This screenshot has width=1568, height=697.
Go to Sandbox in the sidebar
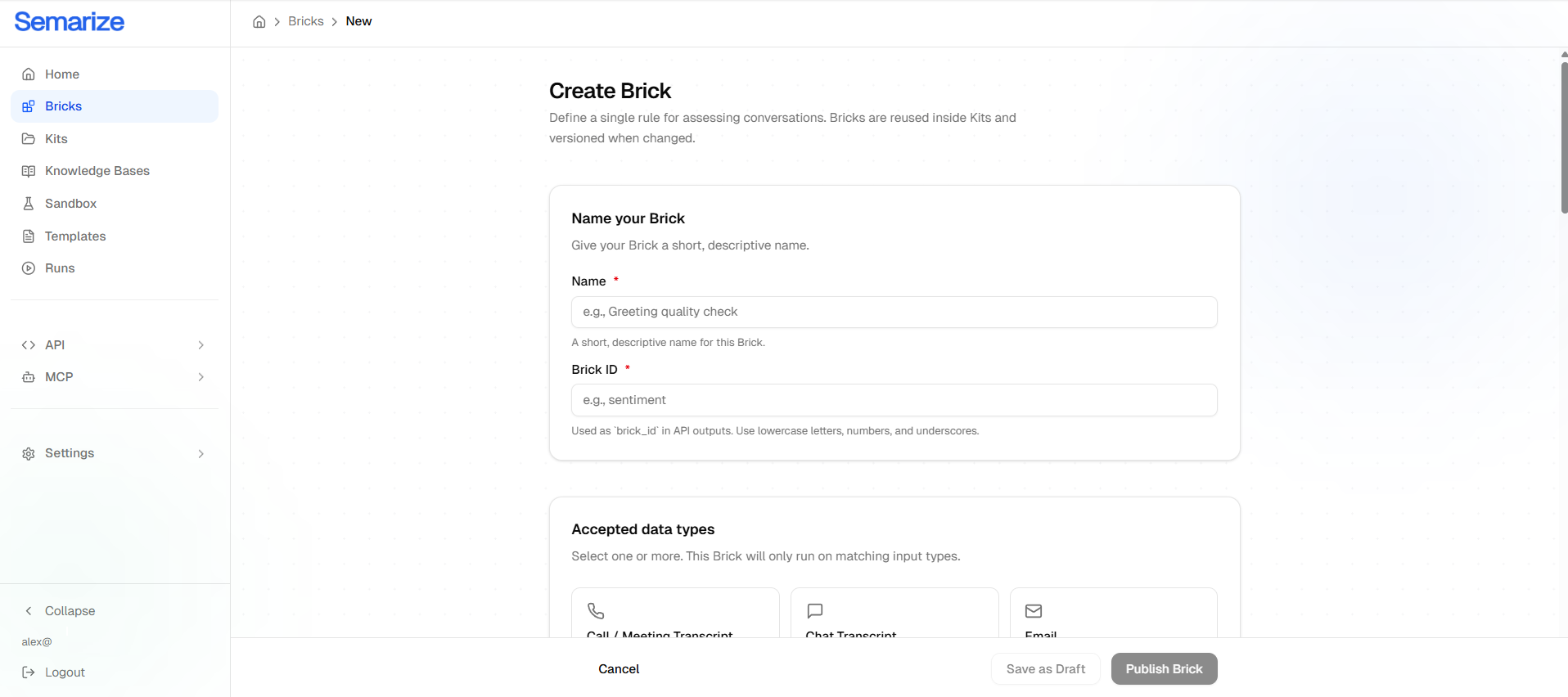pyautogui.click(x=70, y=204)
